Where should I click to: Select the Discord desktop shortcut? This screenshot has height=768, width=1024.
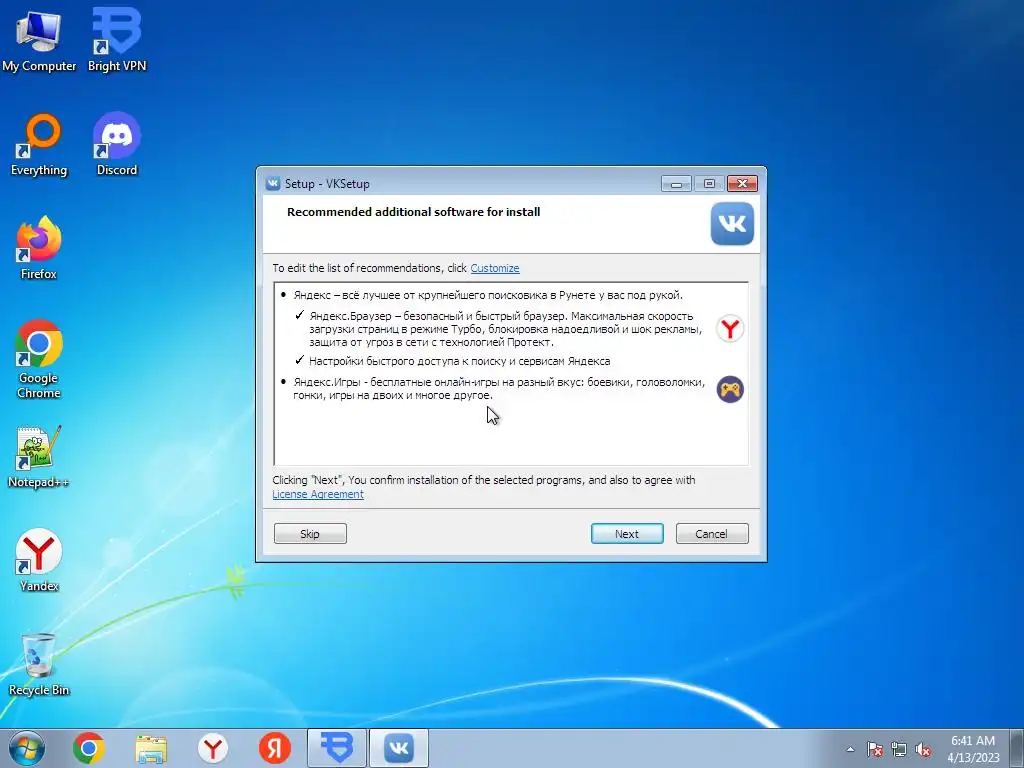(117, 145)
